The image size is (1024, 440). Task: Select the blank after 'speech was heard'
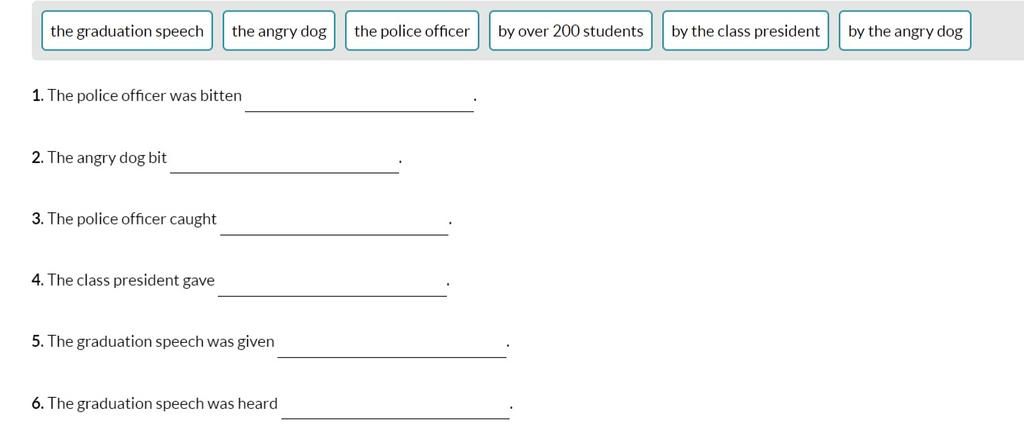click(x=395, y=406)
